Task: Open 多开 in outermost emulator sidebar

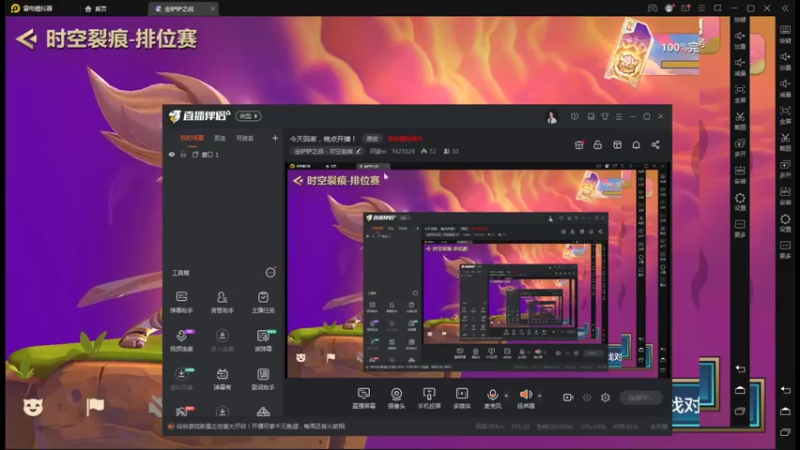Action: click(x=785, y=168)
